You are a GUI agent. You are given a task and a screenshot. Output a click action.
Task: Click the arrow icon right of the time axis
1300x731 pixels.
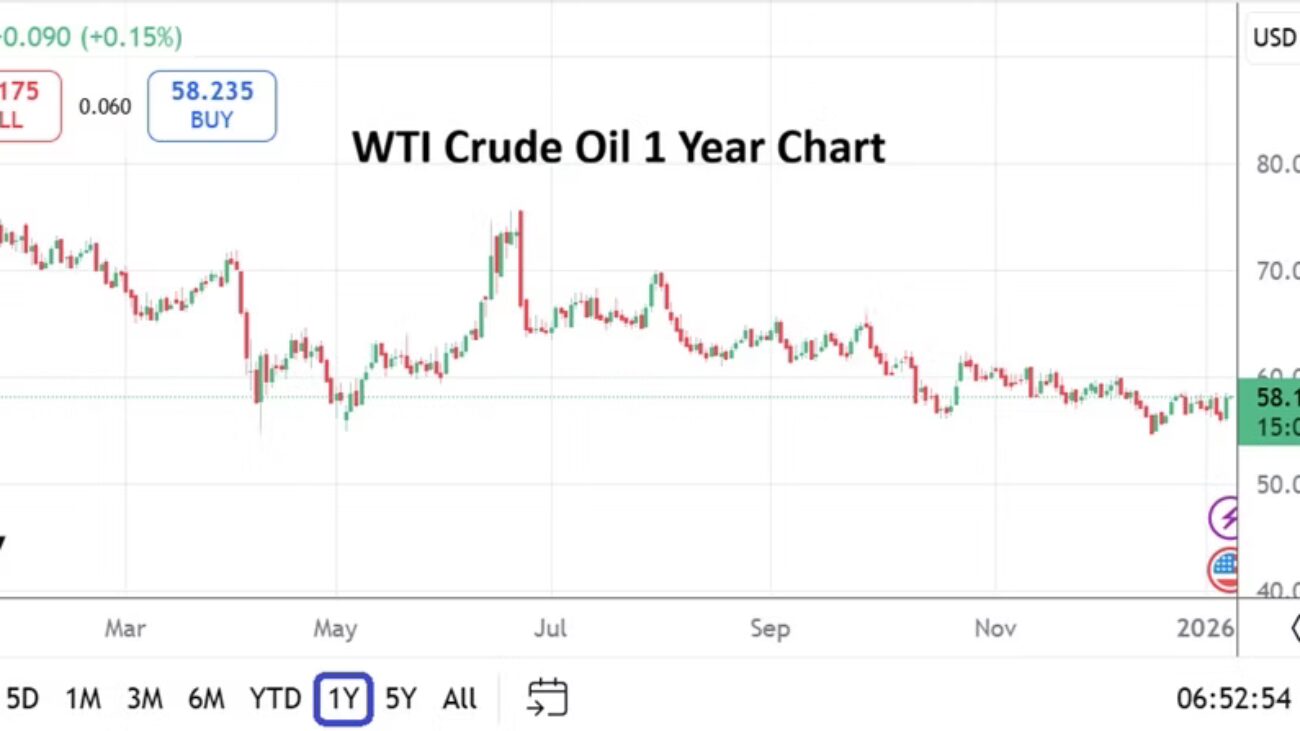[1294, 628]
